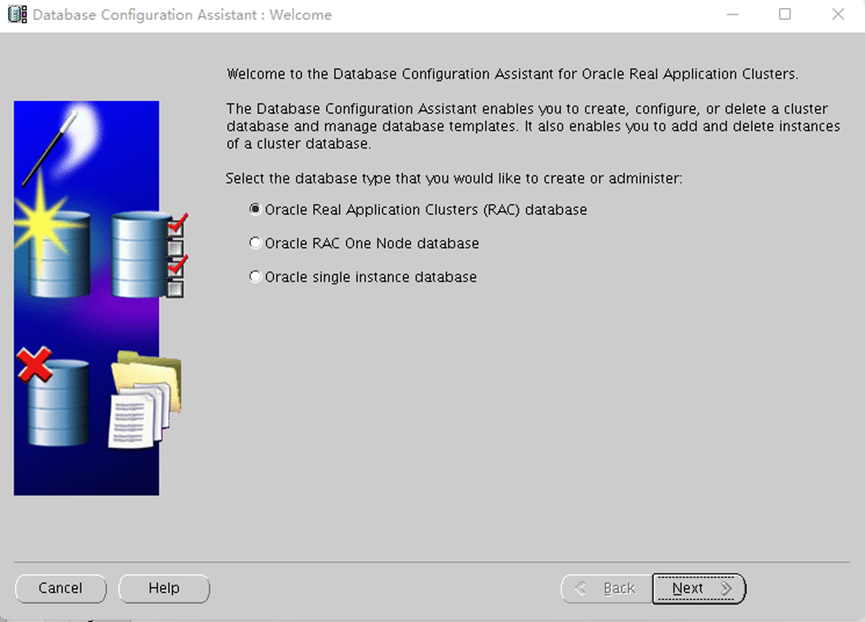The image size is (865, 622).
Task: Click the 'Welcome to the Database Configuration Assistant' text
Action: 512,74
